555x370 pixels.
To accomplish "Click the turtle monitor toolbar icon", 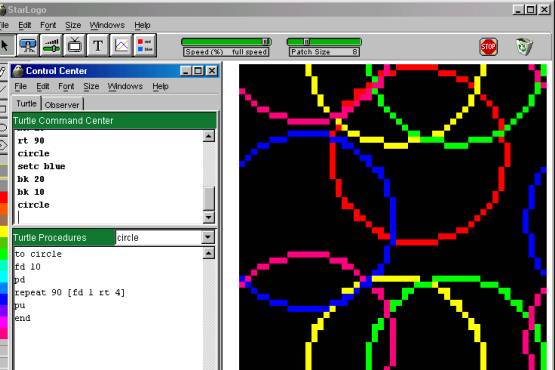I will pyautogui.click(x=28, y=45).
